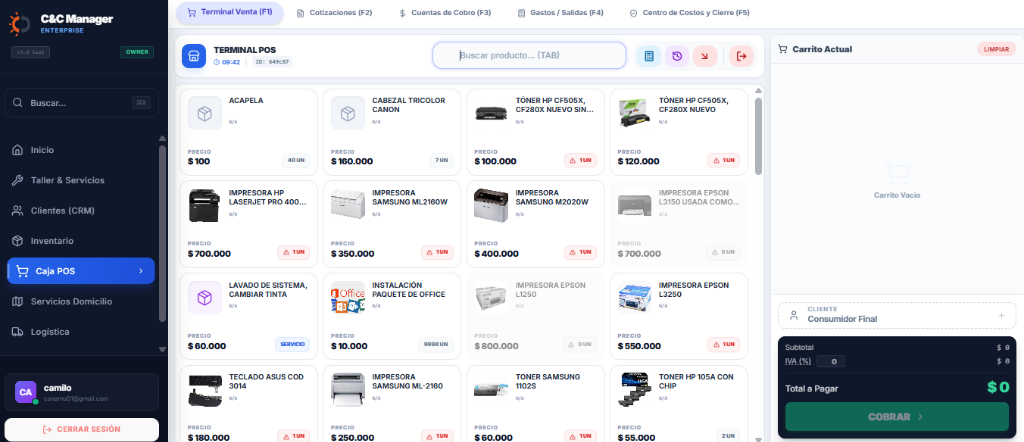Viewport: 1024px width, 442px height.
Task: Click the SERVICIO badge on LAVADO card
Action: pyautogui.click(x=293, y=345)
